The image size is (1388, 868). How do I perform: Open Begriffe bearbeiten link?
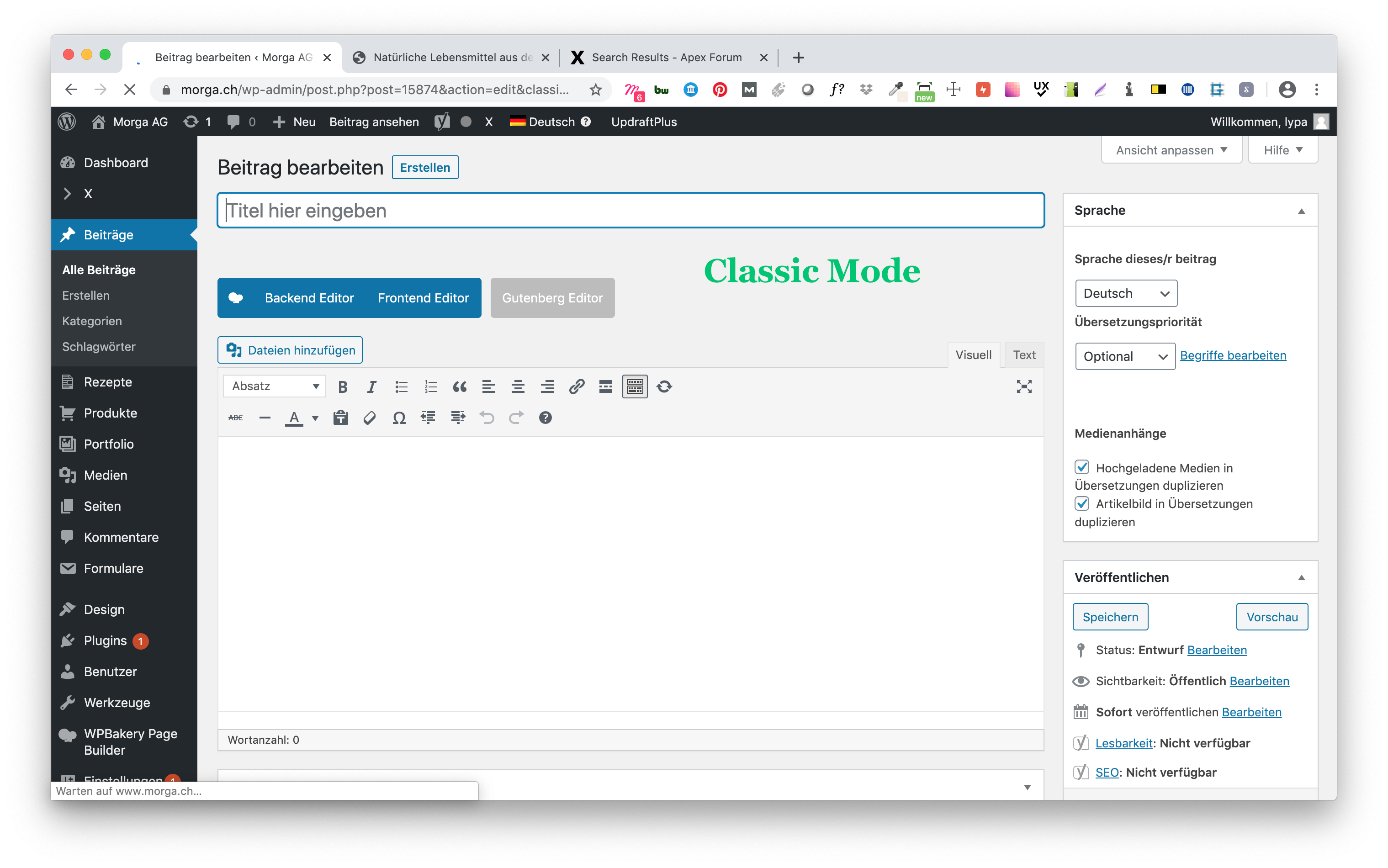(1233, 356)
